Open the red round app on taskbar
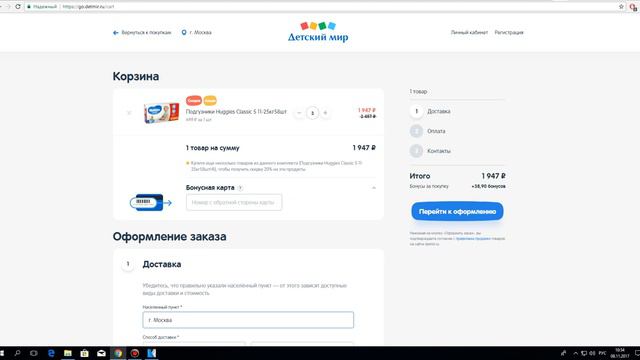The width and height of the screenshot is (640, 360). point(135,353)
